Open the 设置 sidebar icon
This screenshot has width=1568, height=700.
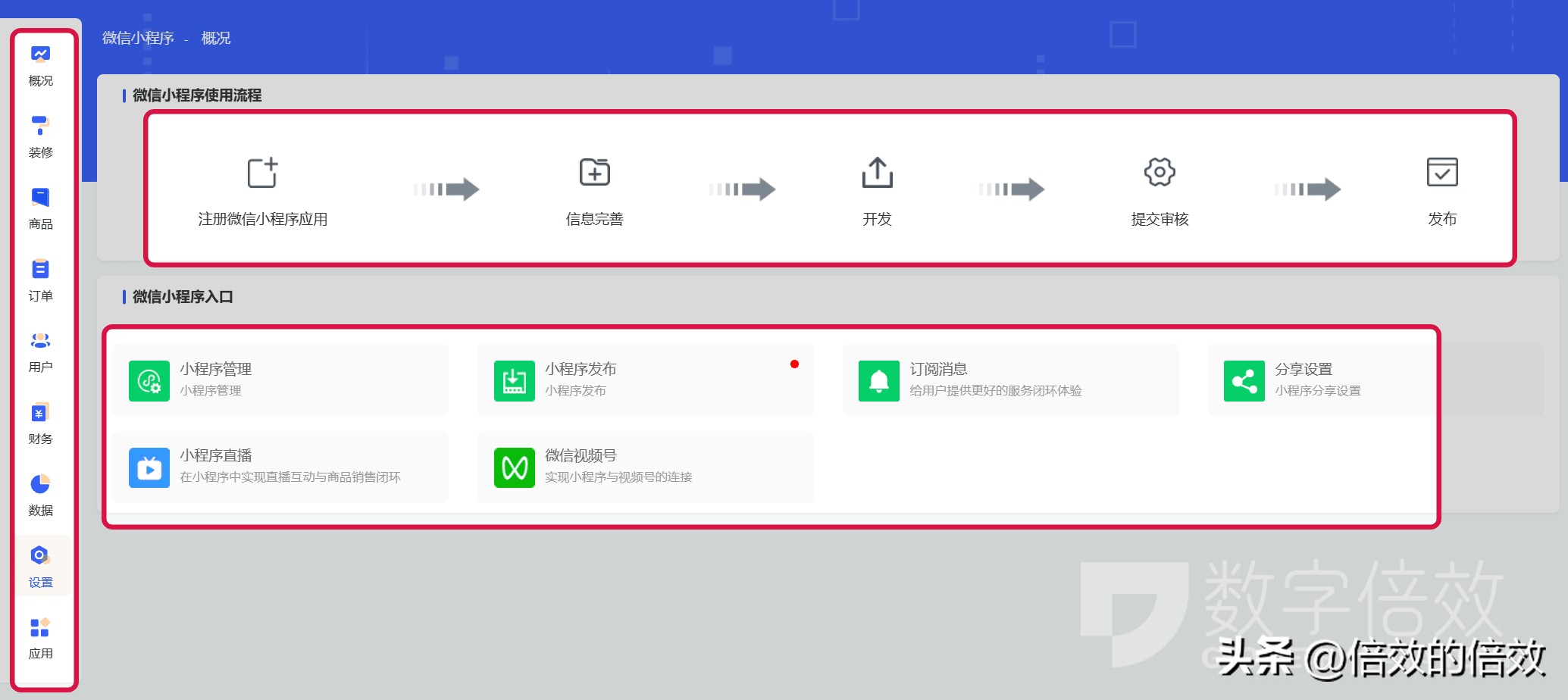pos(39,555)
